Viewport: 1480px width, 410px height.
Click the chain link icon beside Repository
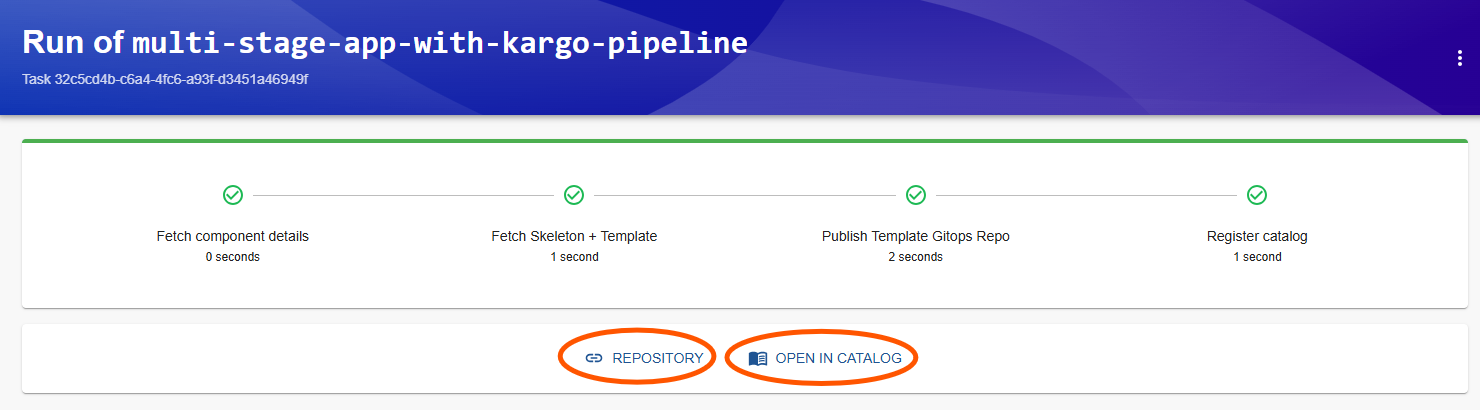pos(594,358)
